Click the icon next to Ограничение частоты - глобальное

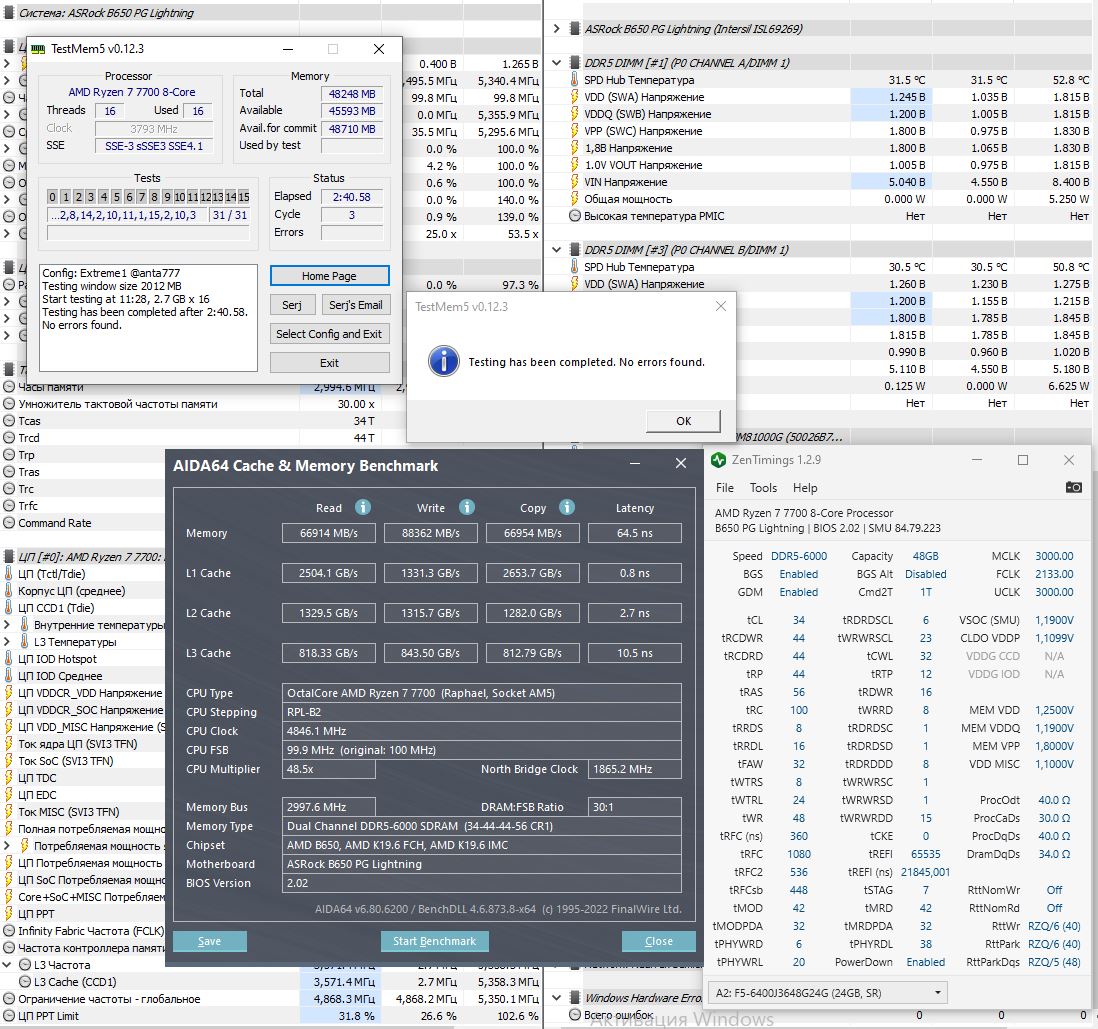pos(9,999)
